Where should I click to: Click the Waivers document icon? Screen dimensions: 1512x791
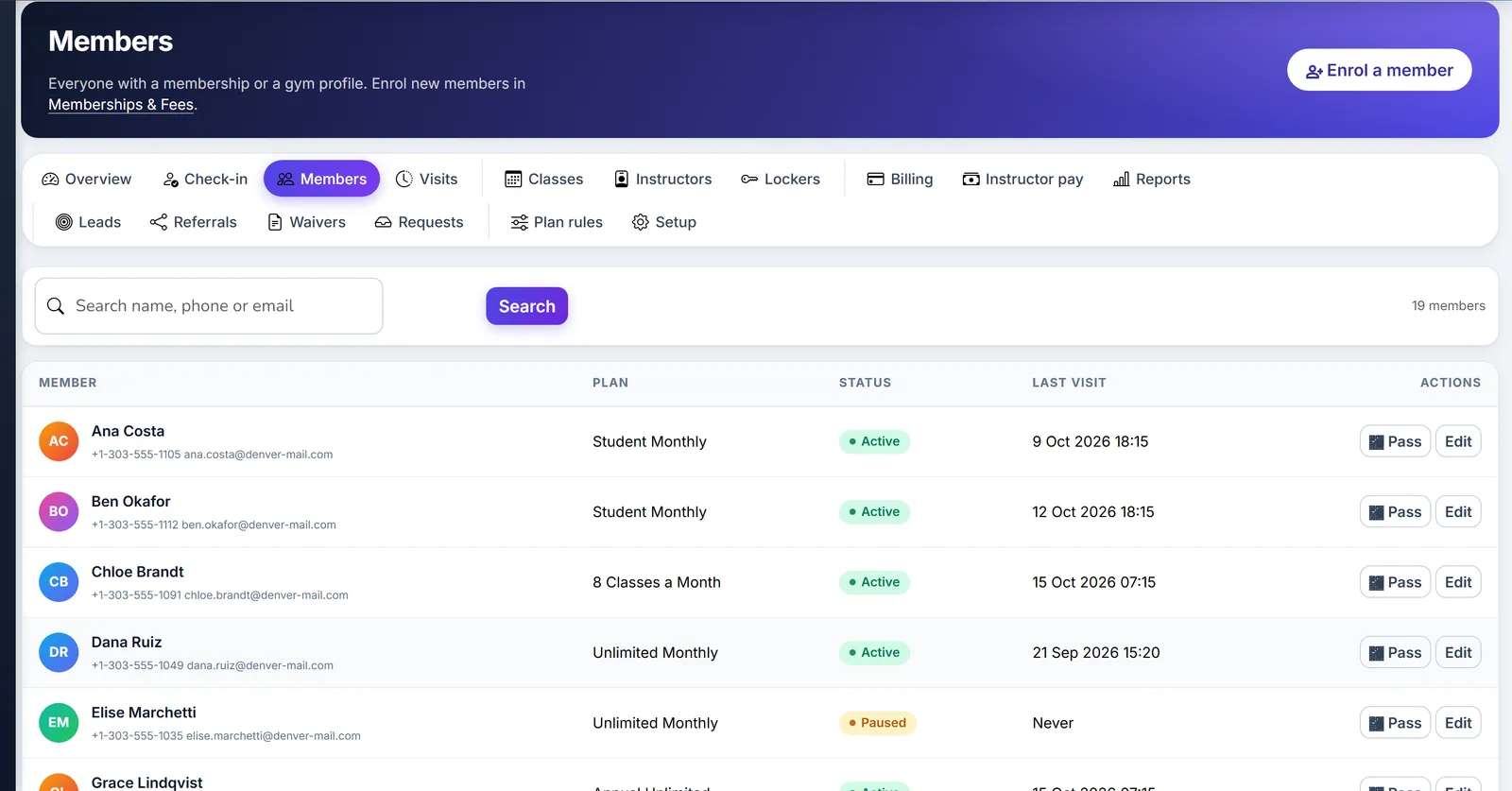[x=275, y=222]
